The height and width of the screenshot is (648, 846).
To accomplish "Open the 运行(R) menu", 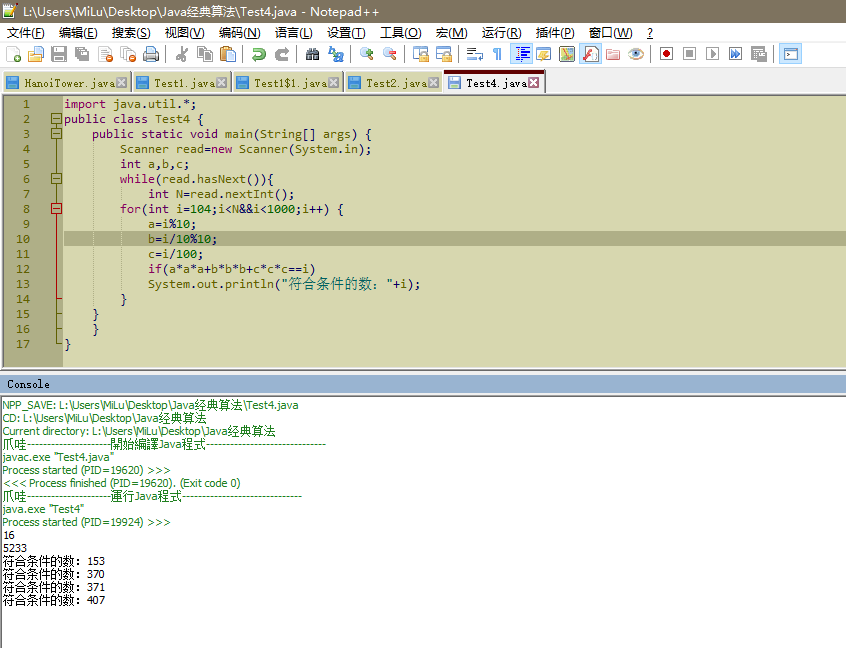I will coord(501,33).
